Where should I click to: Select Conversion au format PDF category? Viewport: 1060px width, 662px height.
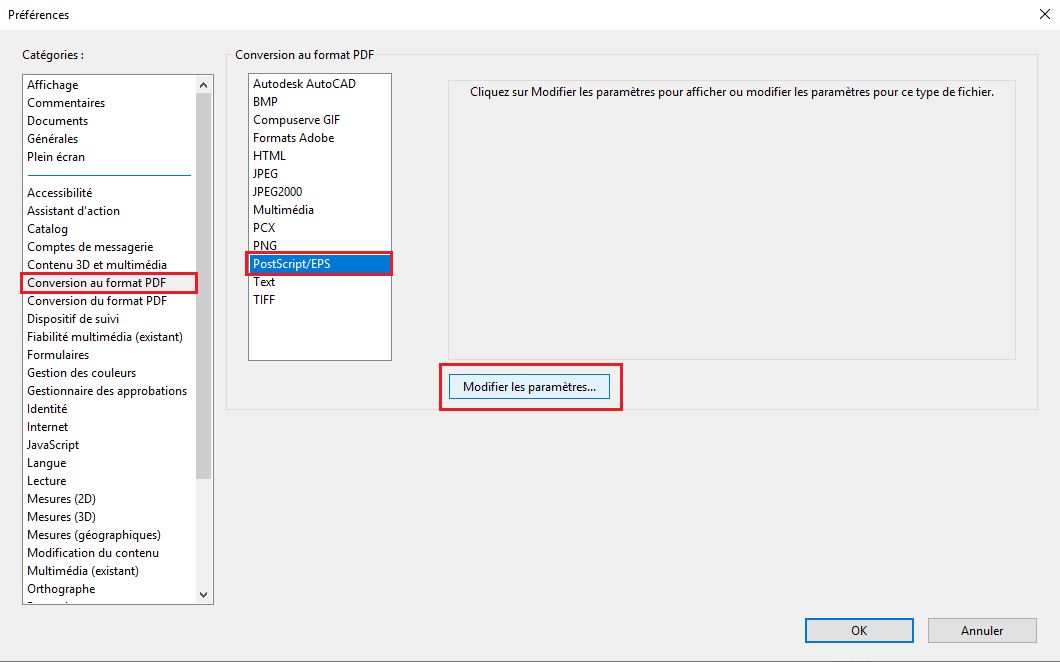[x=97, y=283]
